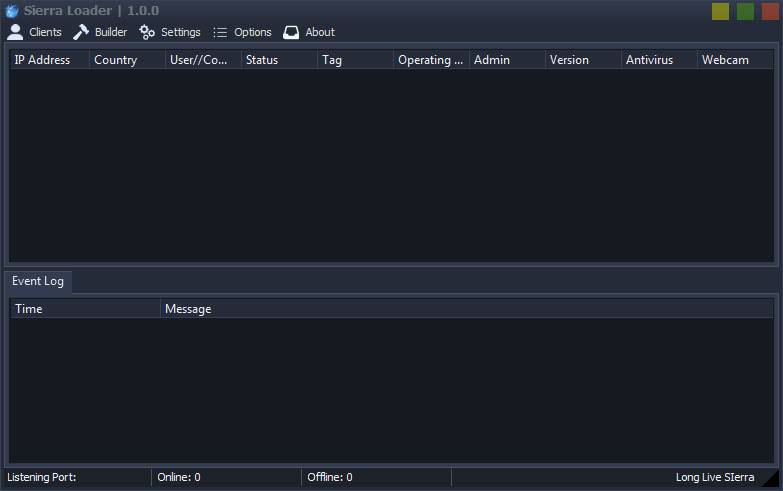Click the resize grip at bottom-right corner
This screenshot has width=783, height=491.
click(769, 479)
